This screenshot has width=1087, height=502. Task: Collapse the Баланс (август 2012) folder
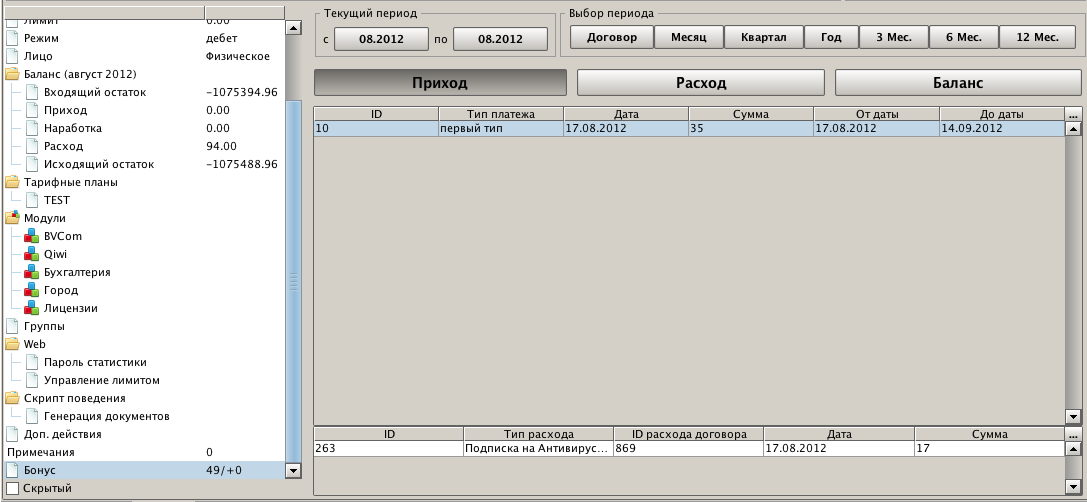pyautogui.click(x=13, y=74)
